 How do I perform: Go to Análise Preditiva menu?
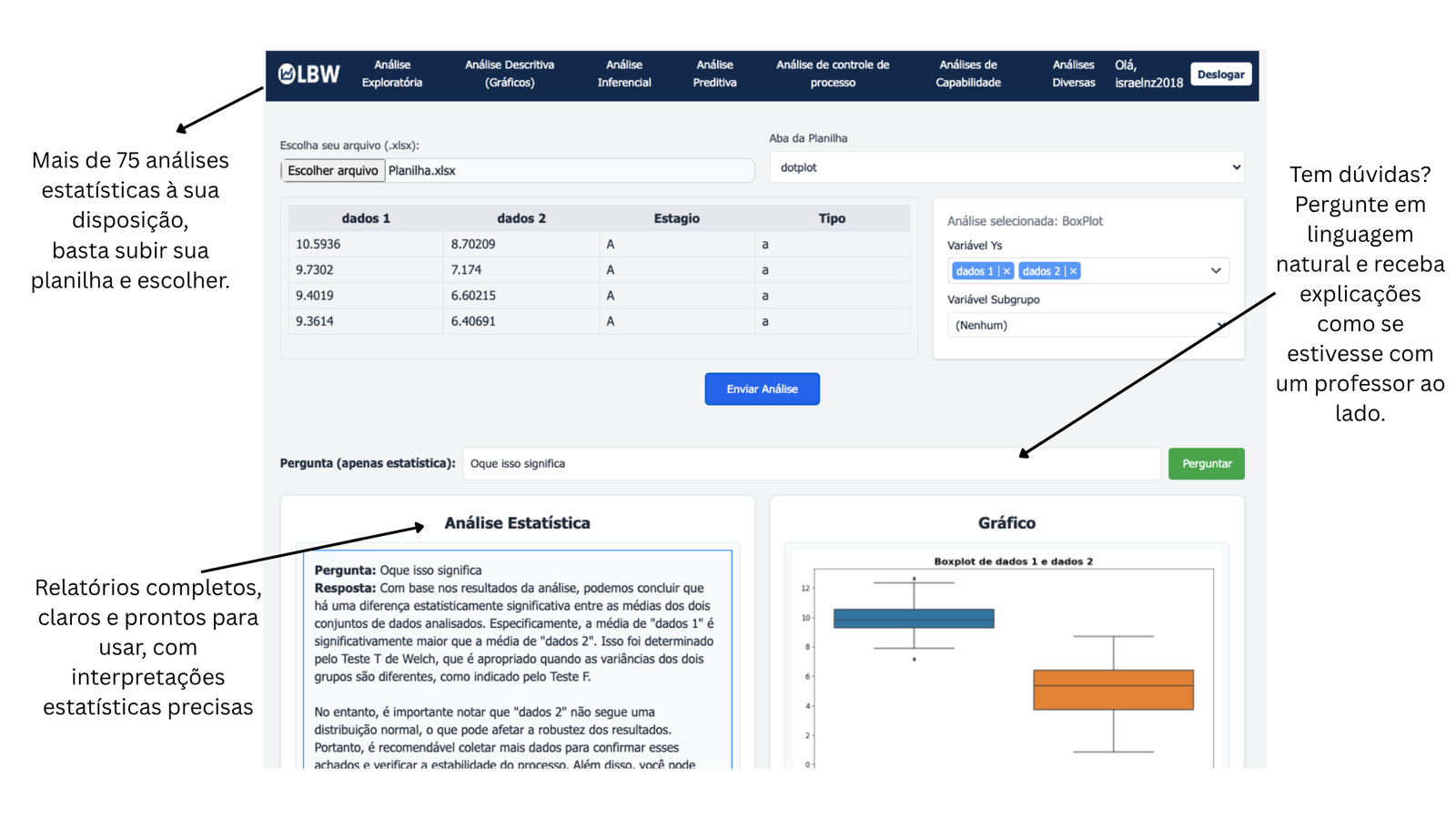[x=714, y=74]
